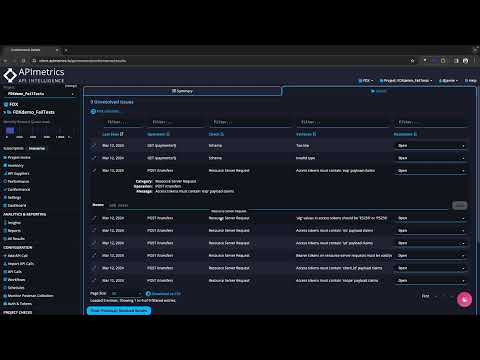Sort by the Check column header
480x360 pixels.
click(216, 134)
